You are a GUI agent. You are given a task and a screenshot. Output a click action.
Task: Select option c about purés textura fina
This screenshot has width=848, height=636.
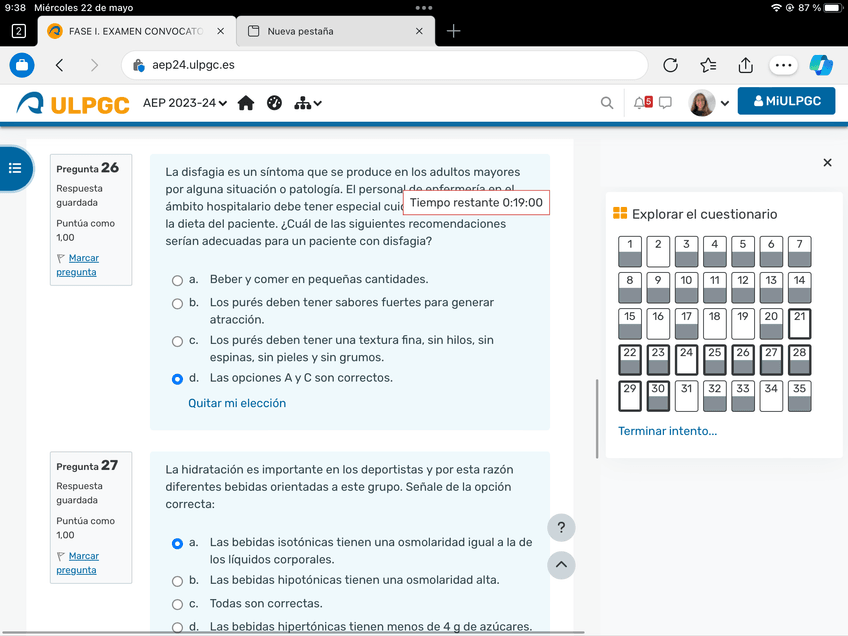point(177,342)
